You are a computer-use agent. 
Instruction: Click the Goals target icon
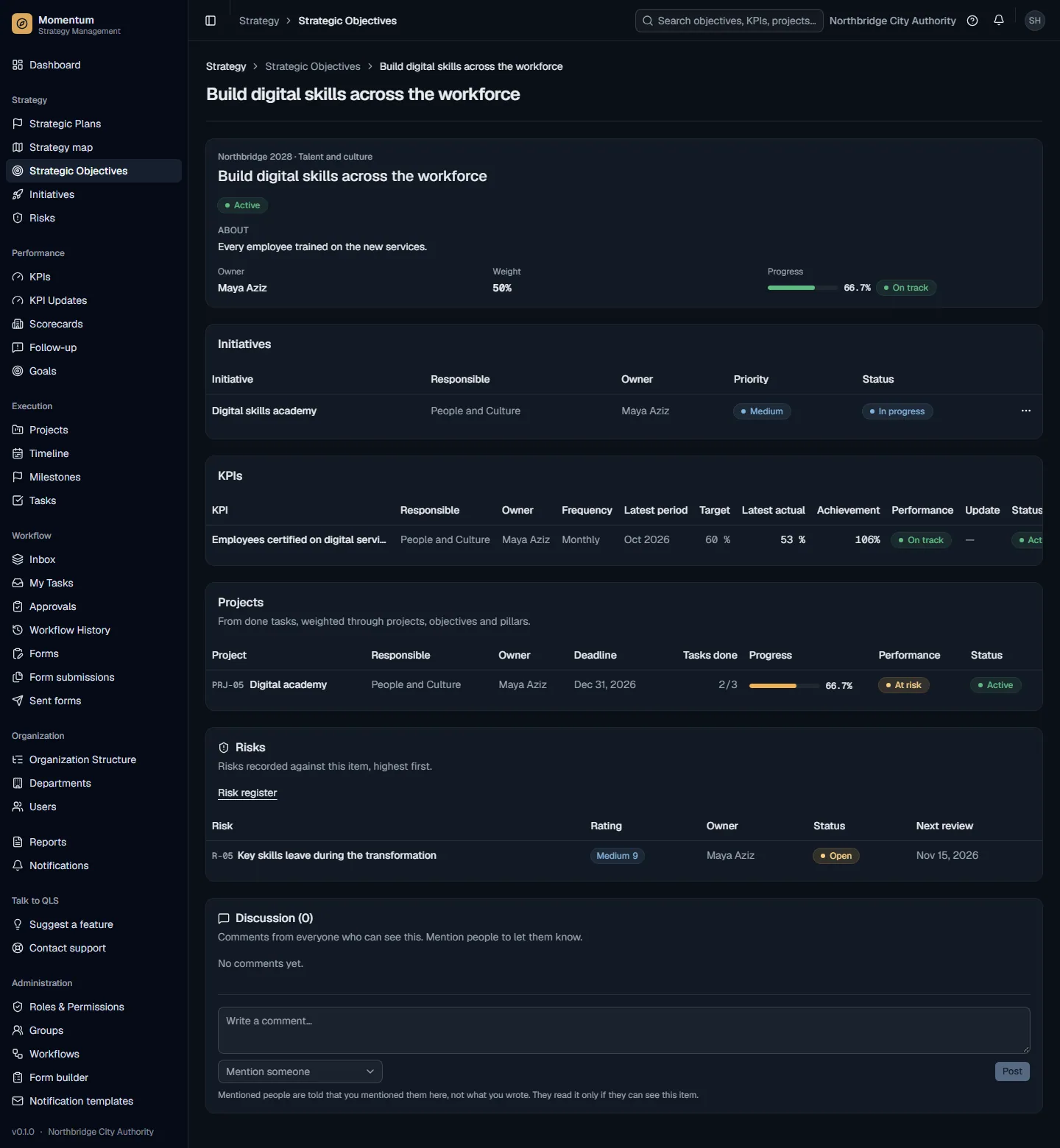coord(18,371)
